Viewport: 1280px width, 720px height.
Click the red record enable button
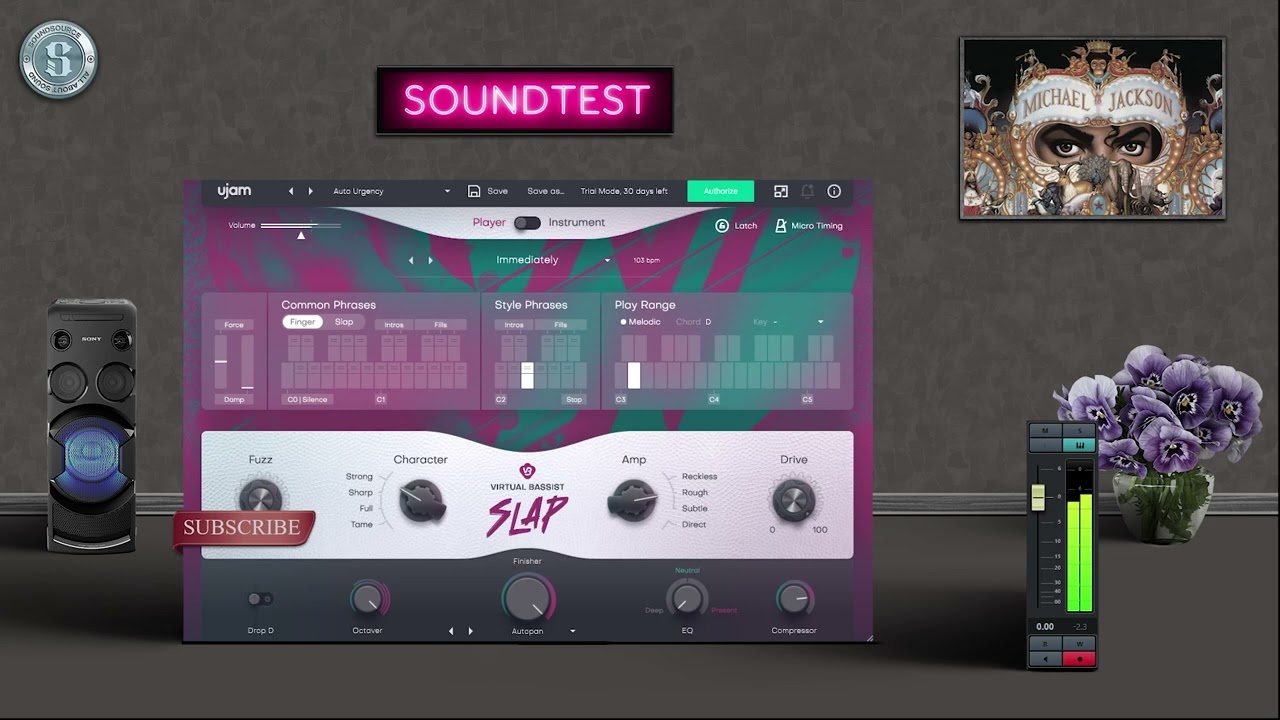[x=1080, y=659]
